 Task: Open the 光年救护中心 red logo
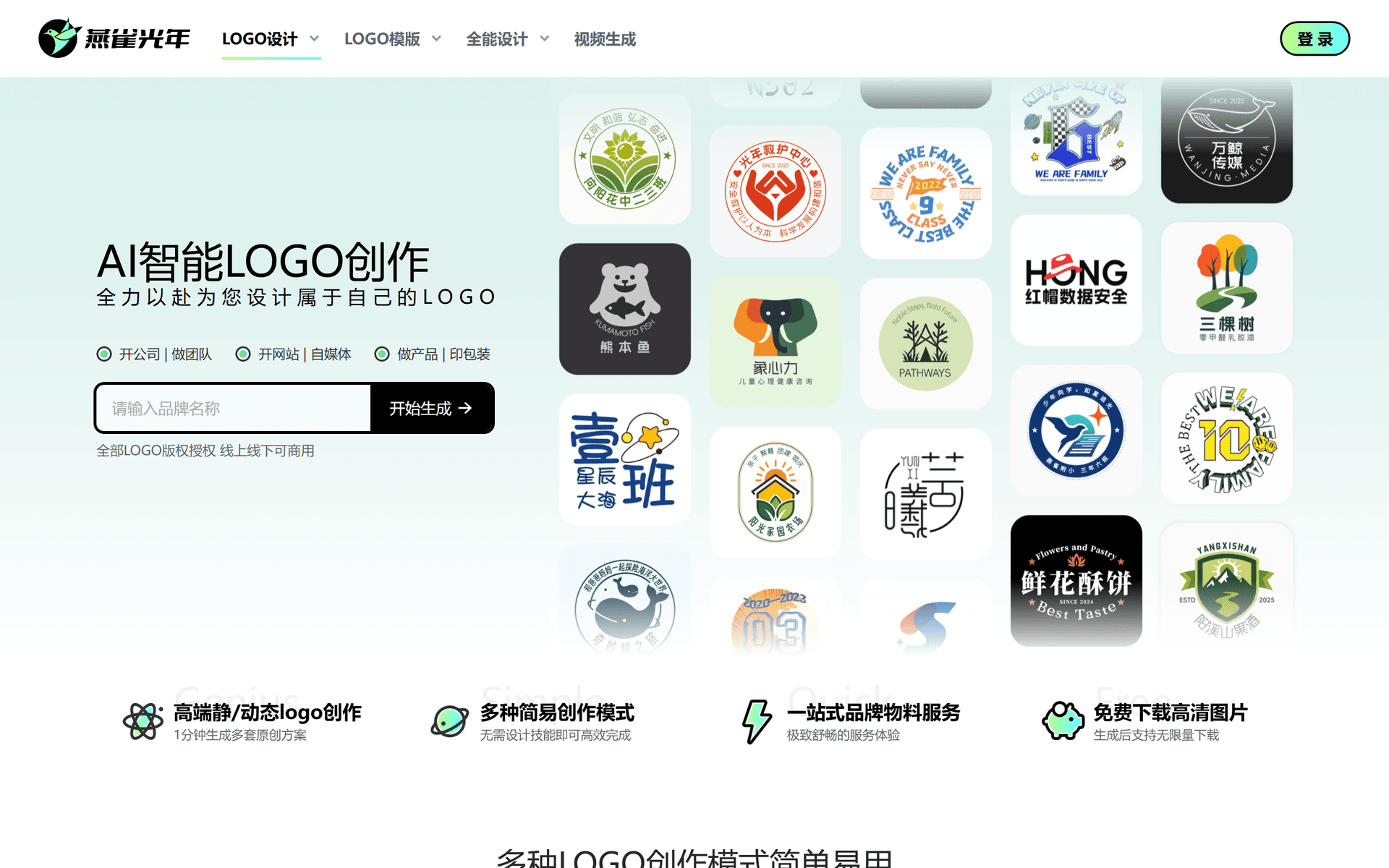tap(776, 192)
